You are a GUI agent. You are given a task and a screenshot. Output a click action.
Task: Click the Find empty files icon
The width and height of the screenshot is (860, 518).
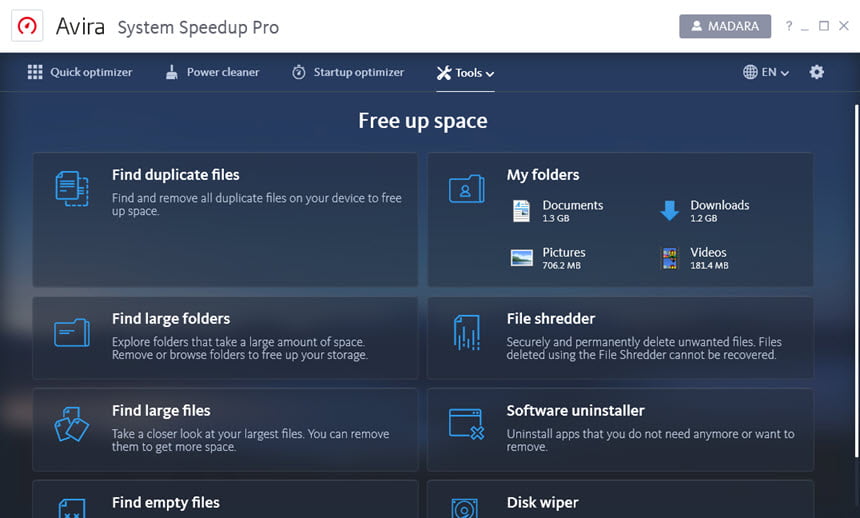tap(72, 508)
